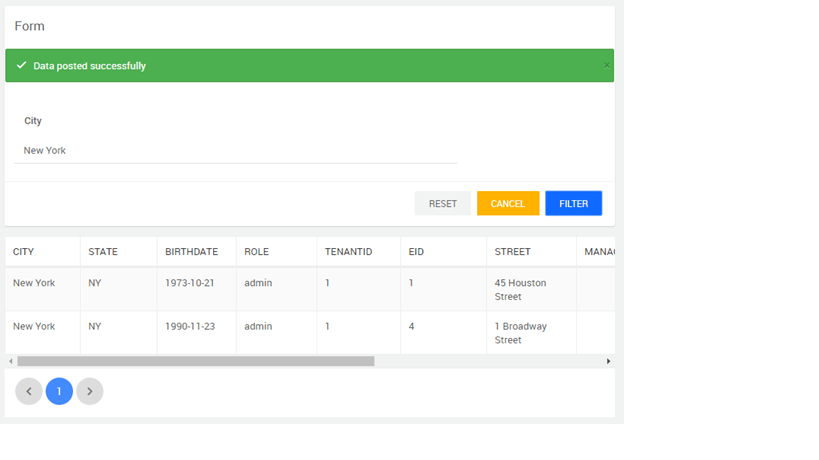
Task: Click the checkmark icon in success banner
Action: [x=21, y=66]
